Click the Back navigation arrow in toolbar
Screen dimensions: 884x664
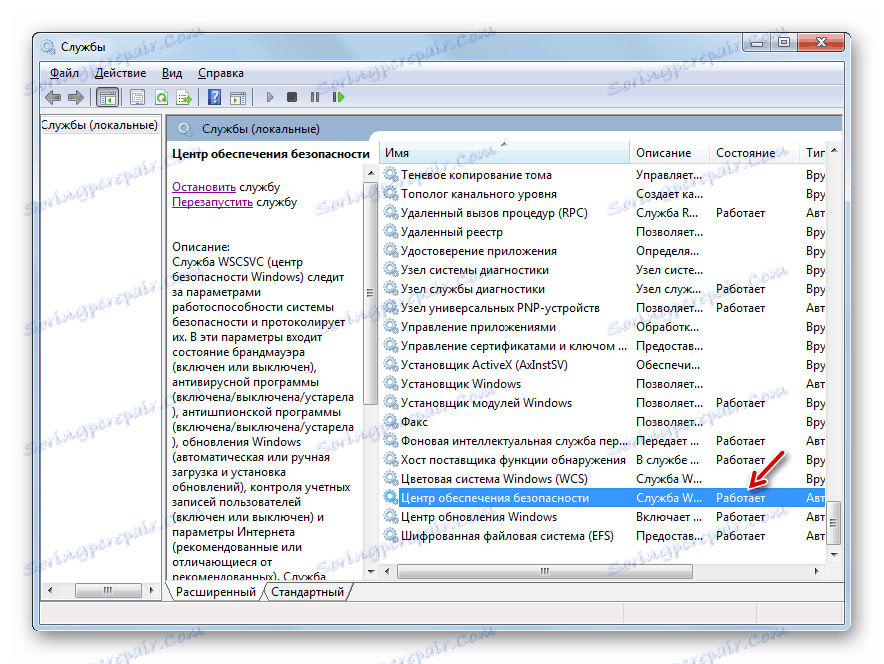pos(53,98)
